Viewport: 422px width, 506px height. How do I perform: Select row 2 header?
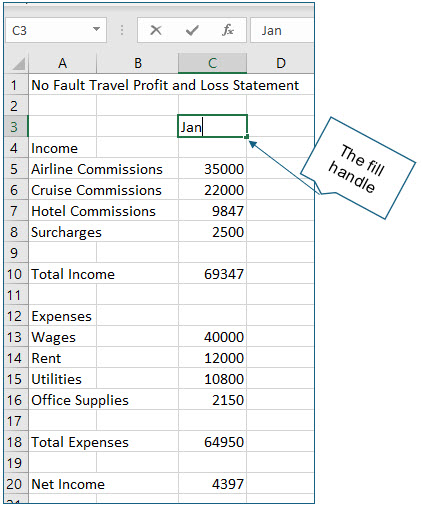click(x=16, y=106)
